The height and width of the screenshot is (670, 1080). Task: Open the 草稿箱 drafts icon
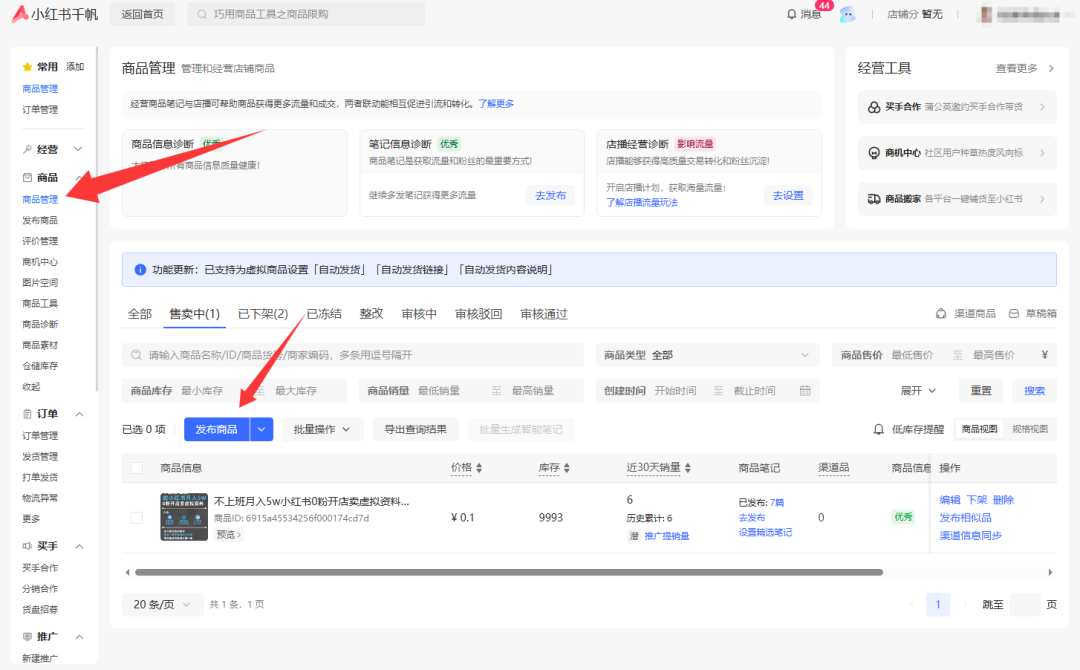1014,314
